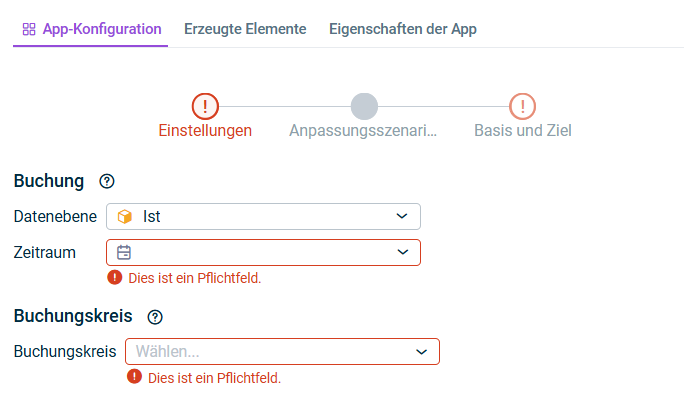Click the Einstellungen step label
The image size is (684, 417).
pos(205,131)
